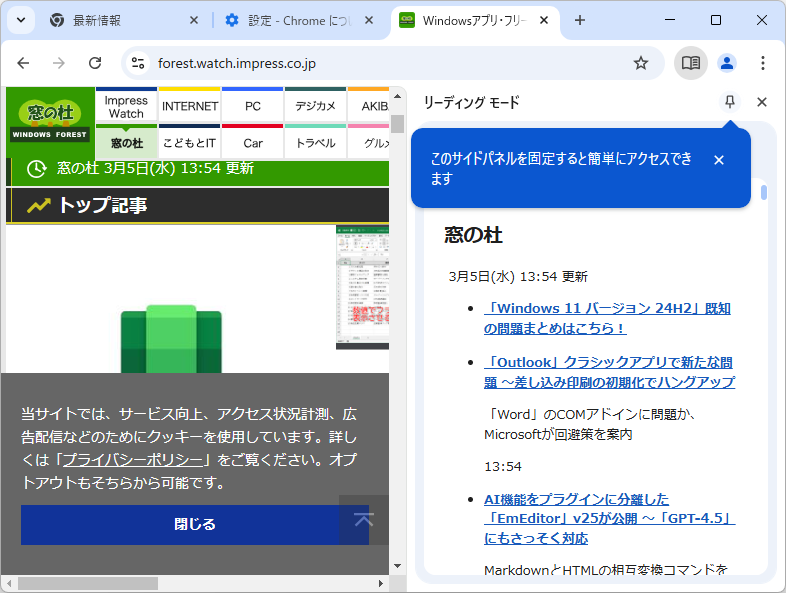Close the 設定 - Chrome tab

pos(368,20)
